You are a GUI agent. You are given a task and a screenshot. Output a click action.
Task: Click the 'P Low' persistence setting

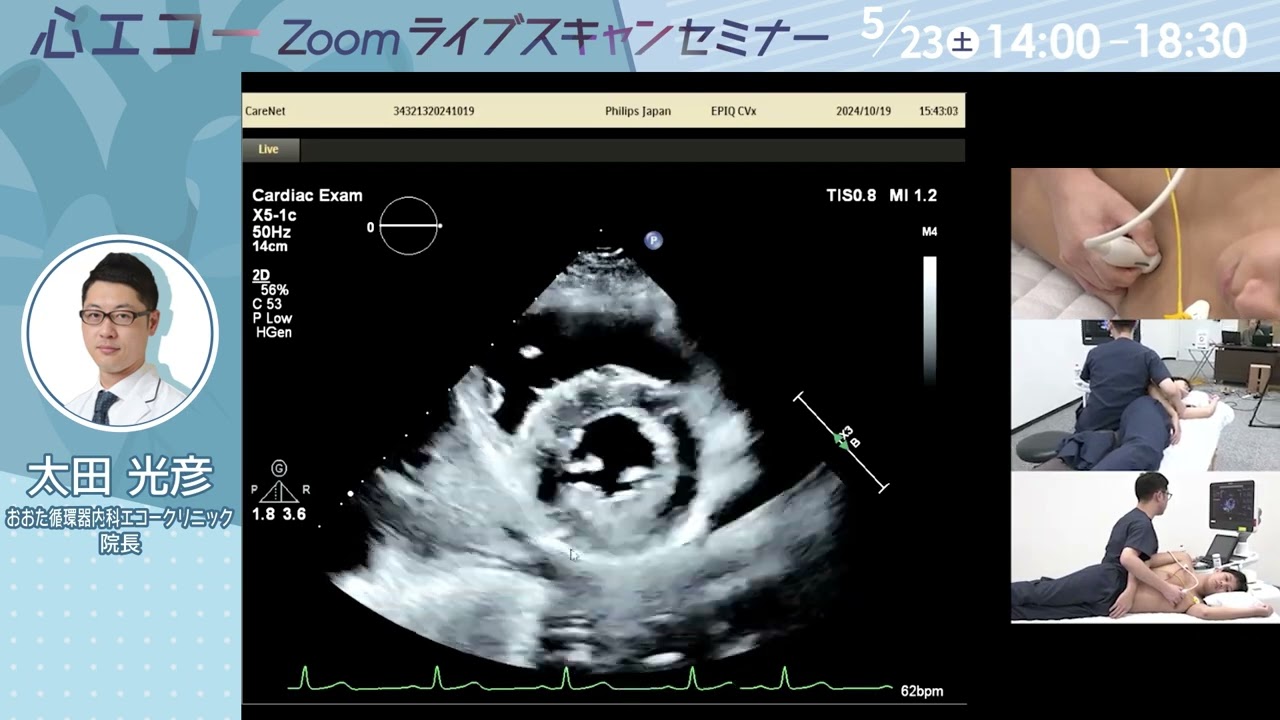[x=272, y=318]
